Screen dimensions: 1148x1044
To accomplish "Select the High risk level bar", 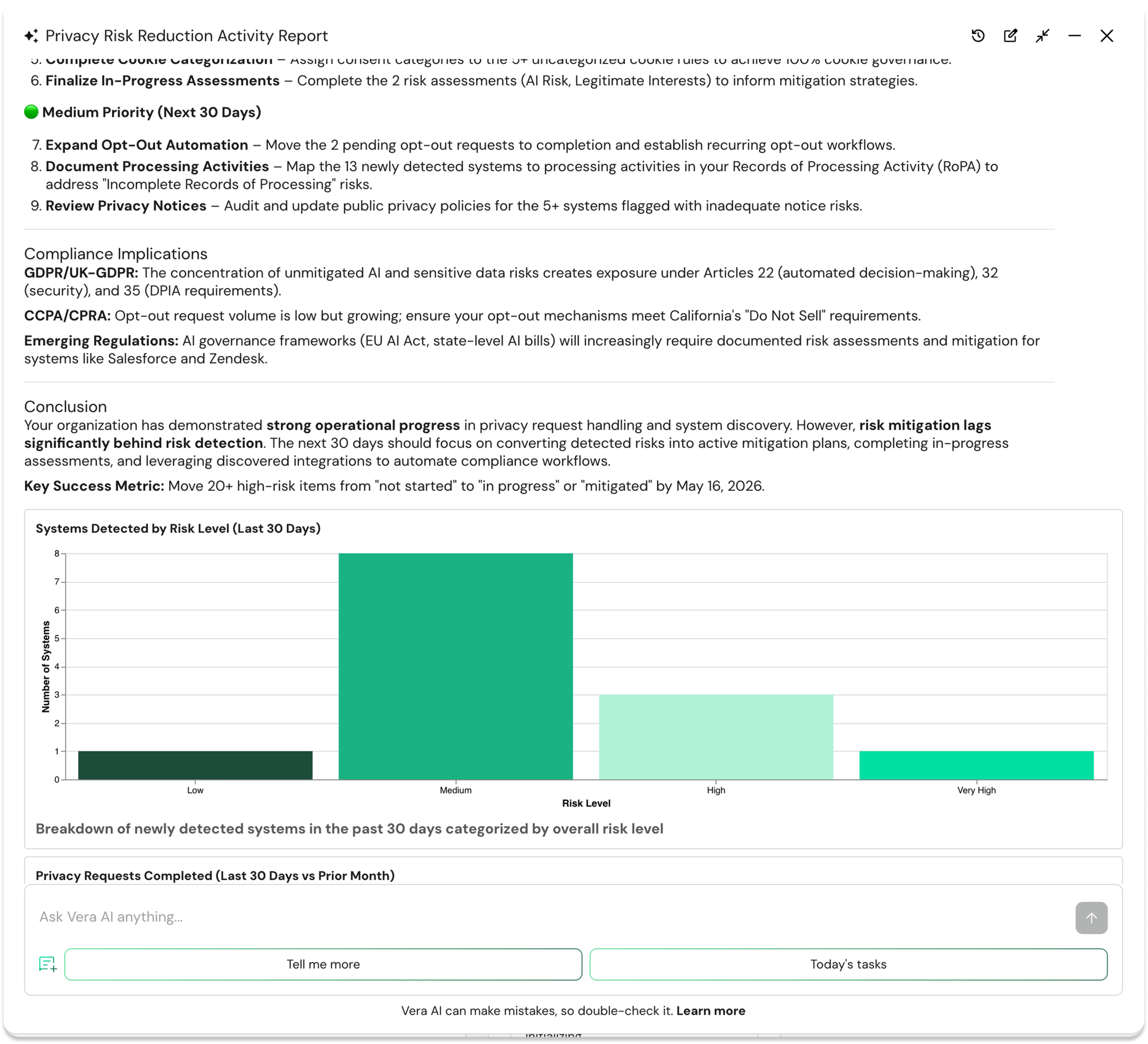I will (x=716, y=737).
